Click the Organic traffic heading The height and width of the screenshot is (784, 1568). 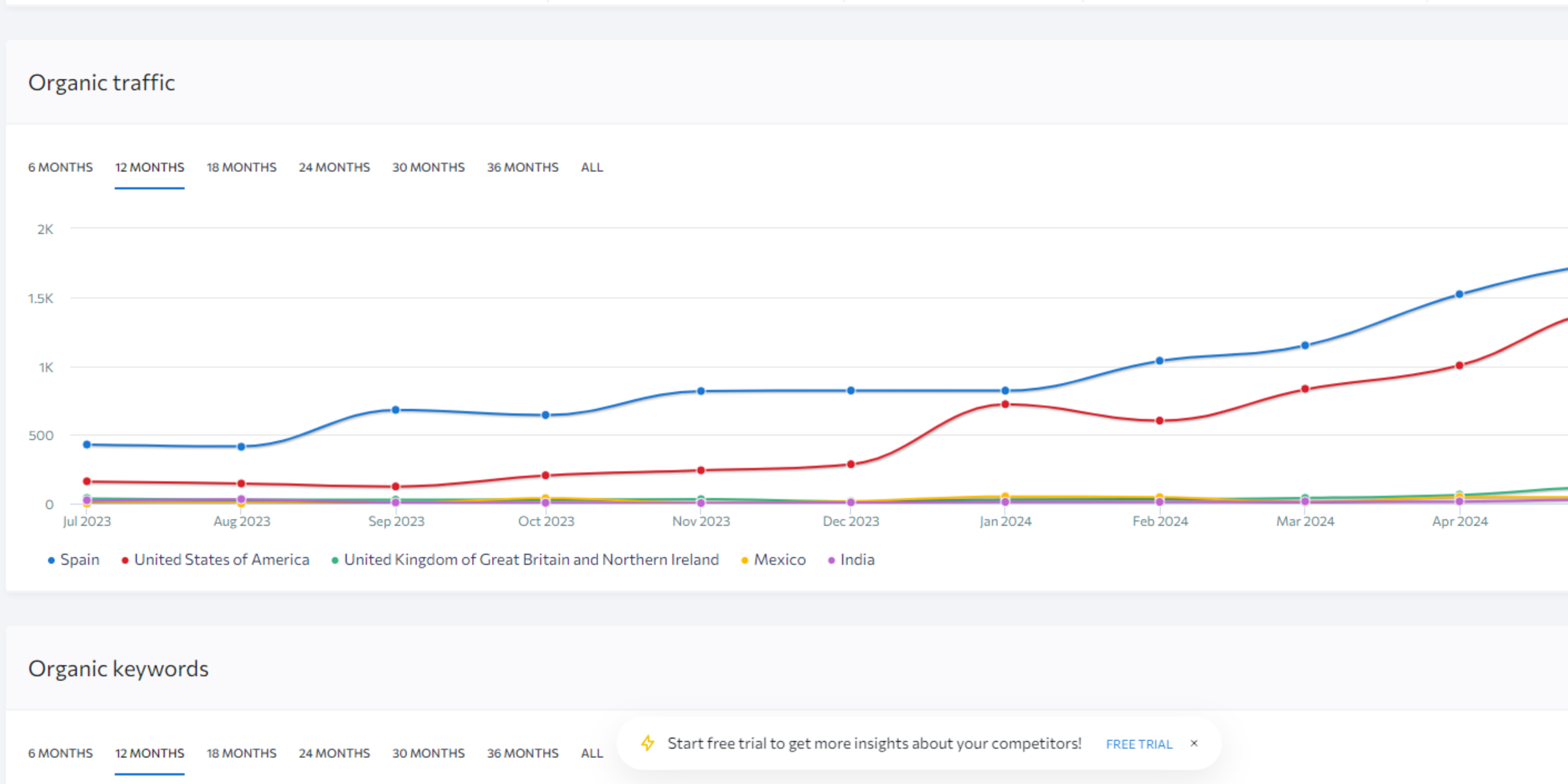[102, 83]
